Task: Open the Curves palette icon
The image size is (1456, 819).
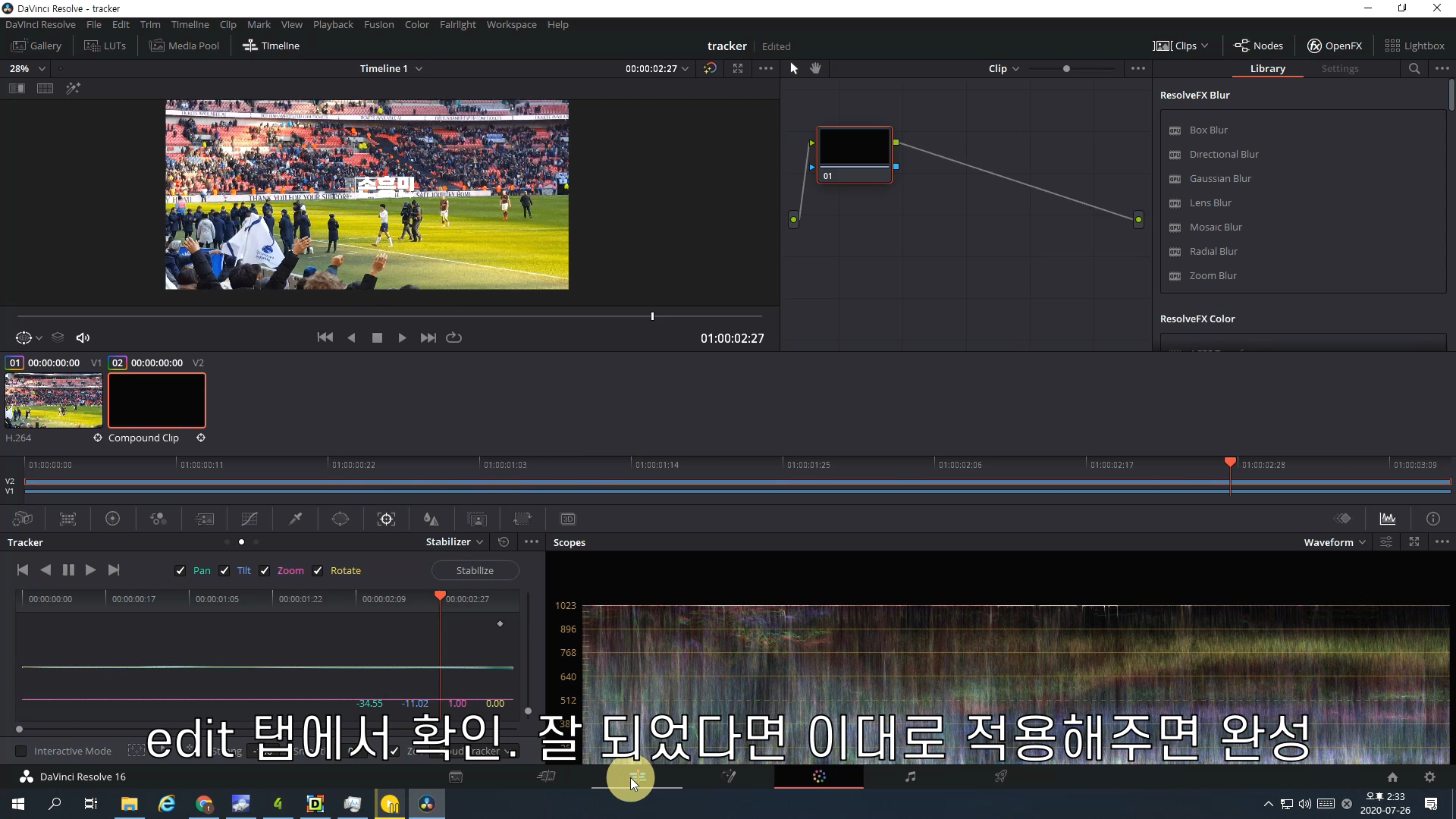Action: (249, 519)
